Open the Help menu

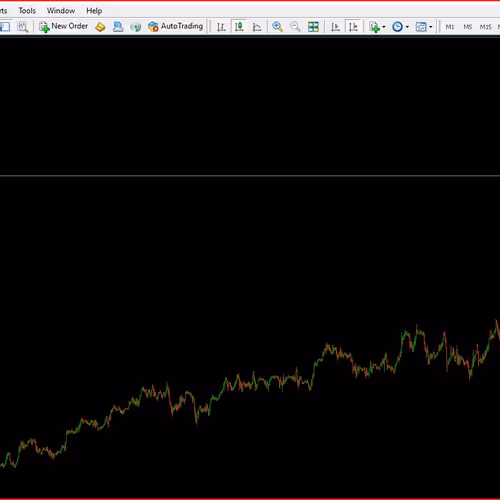[x=94, y=11]
